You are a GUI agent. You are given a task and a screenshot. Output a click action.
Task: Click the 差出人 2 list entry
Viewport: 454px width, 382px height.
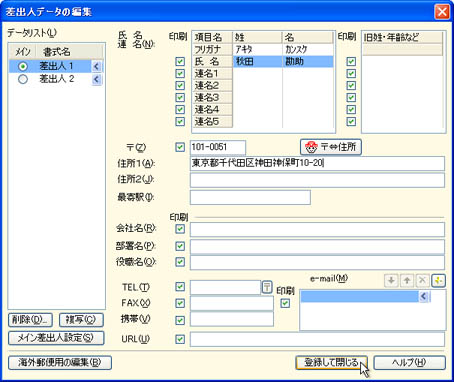click(x=56, y=79)
